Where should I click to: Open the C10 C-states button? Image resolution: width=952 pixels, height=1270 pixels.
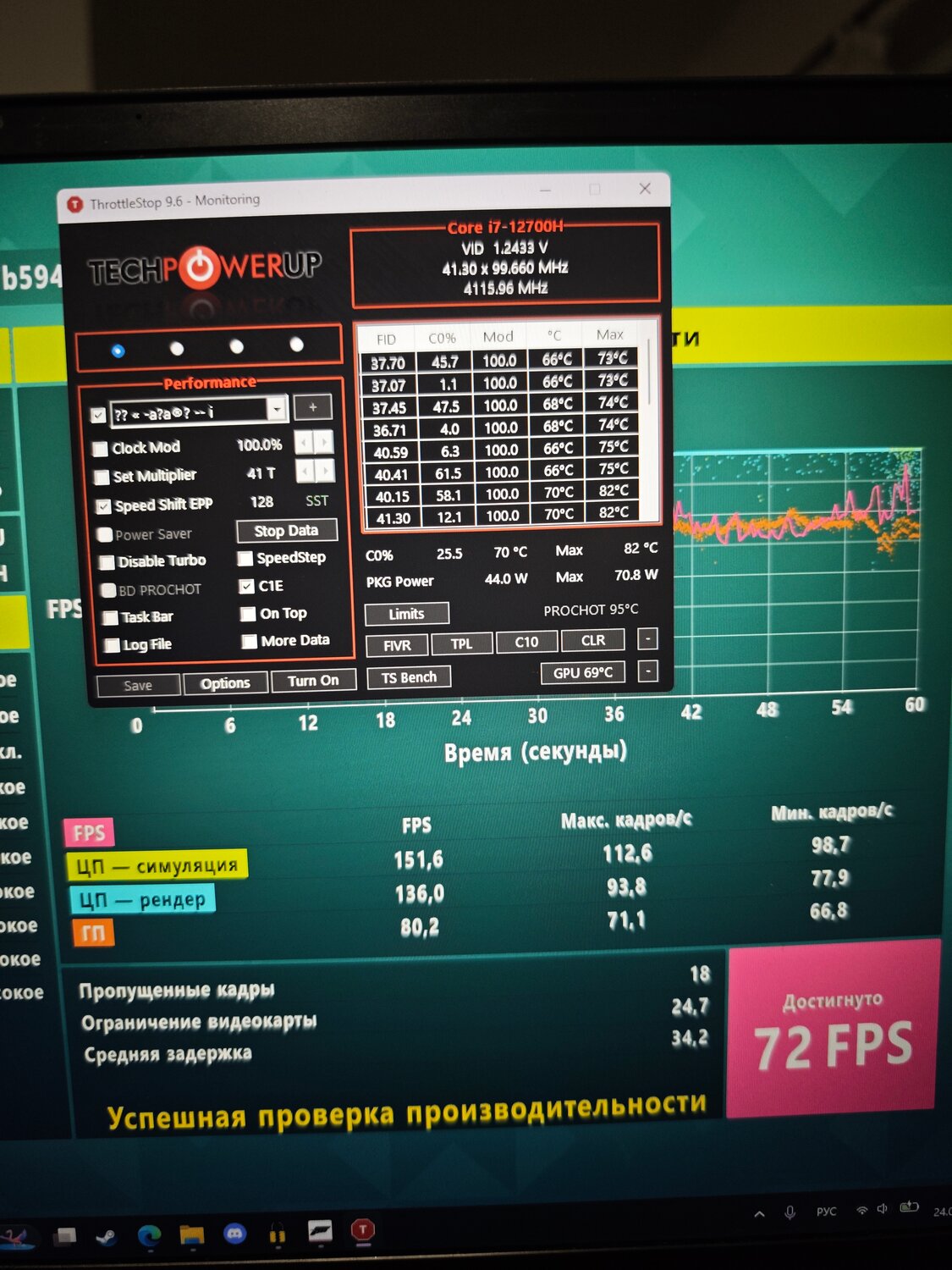pos(526,642)
